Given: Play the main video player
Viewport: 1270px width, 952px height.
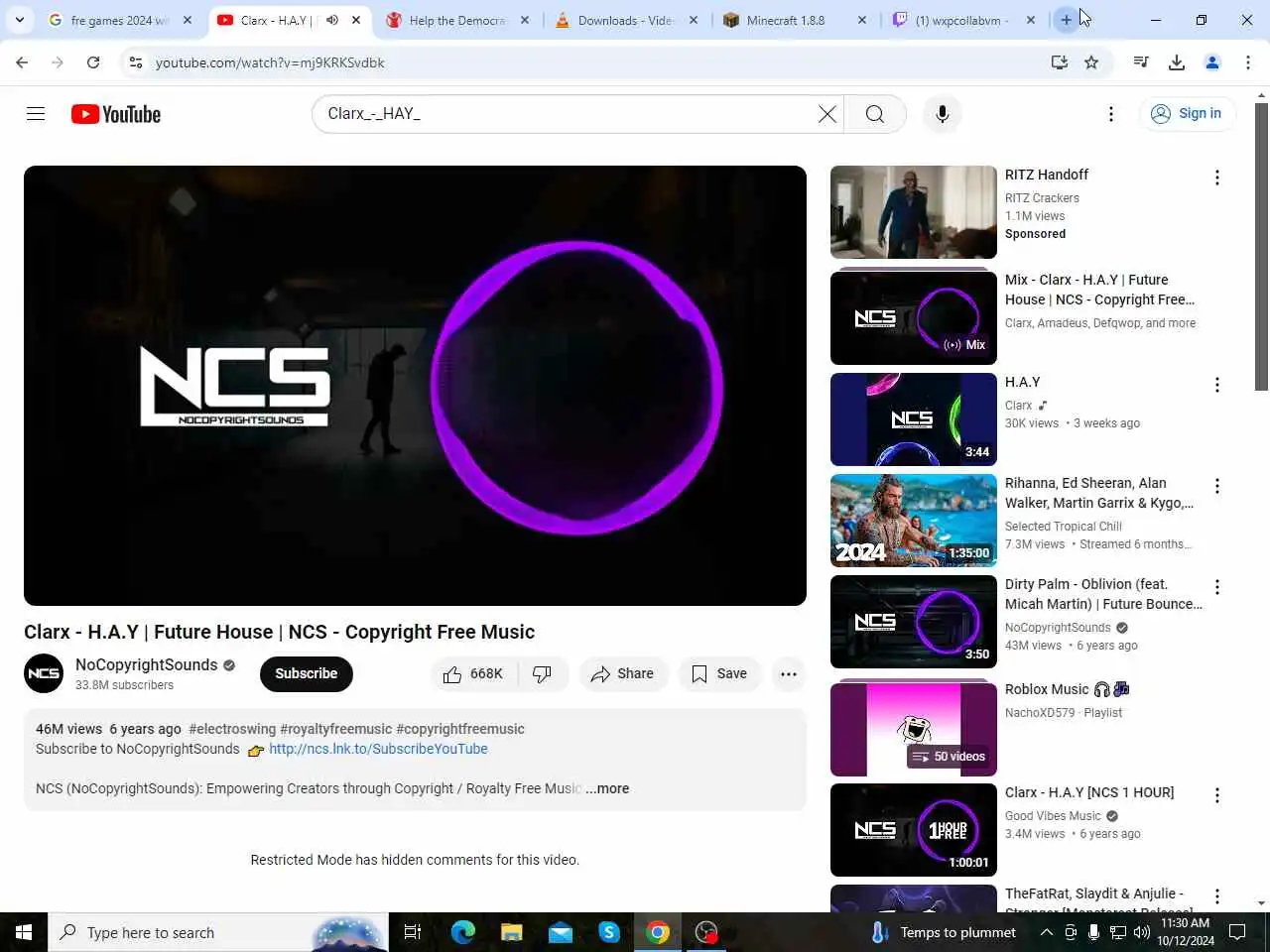Looking at the screenshot, I should 415,386.
